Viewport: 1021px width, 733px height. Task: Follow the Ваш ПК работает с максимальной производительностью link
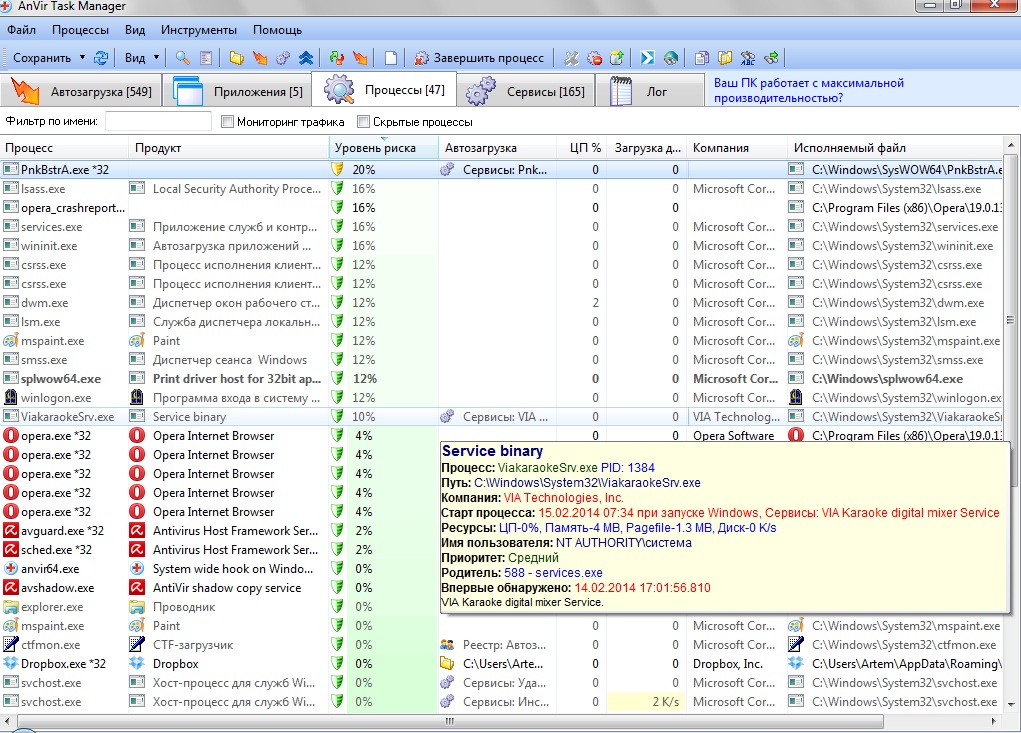point(809,90)
